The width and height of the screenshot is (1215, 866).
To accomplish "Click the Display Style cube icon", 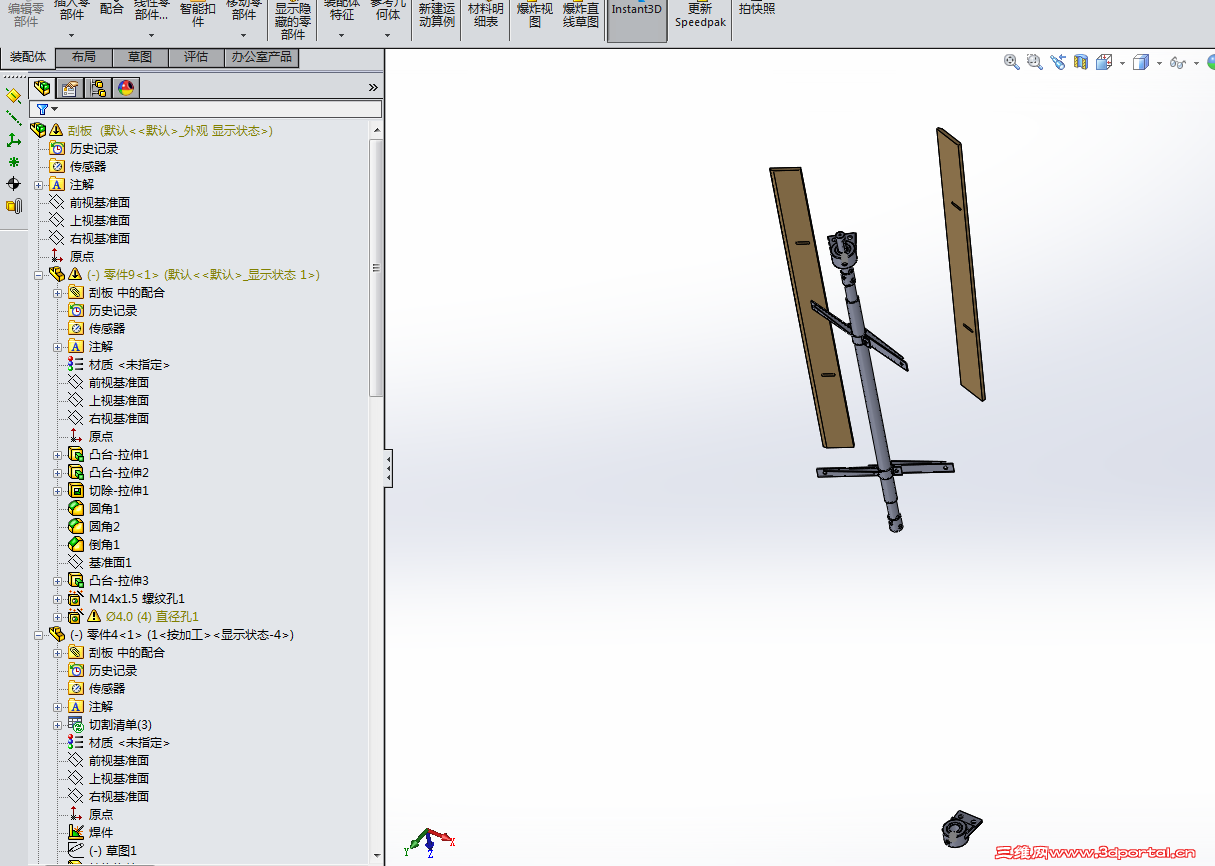I will pos(1142,62).
